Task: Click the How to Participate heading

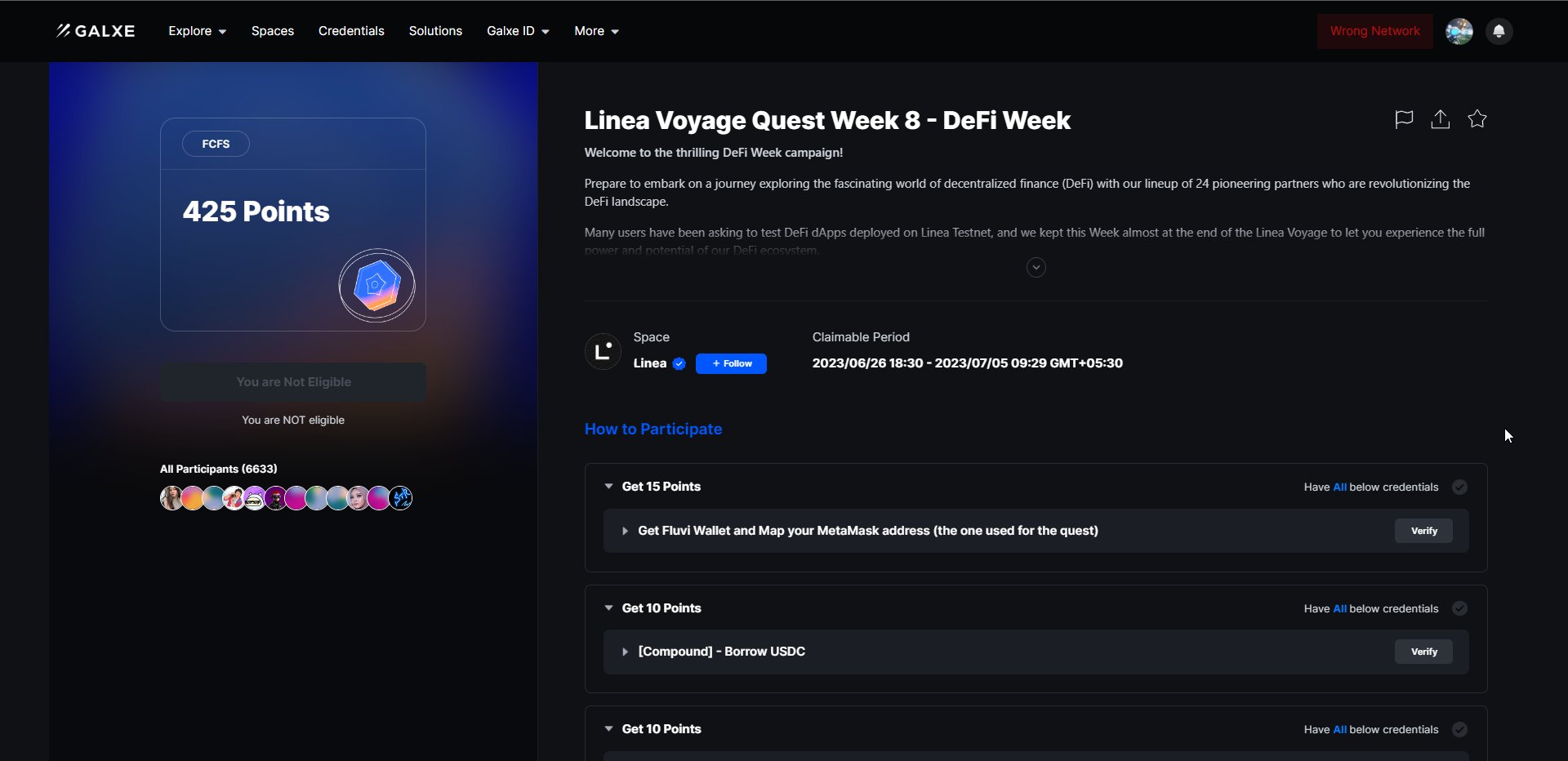Action: [x=653, y=429]
